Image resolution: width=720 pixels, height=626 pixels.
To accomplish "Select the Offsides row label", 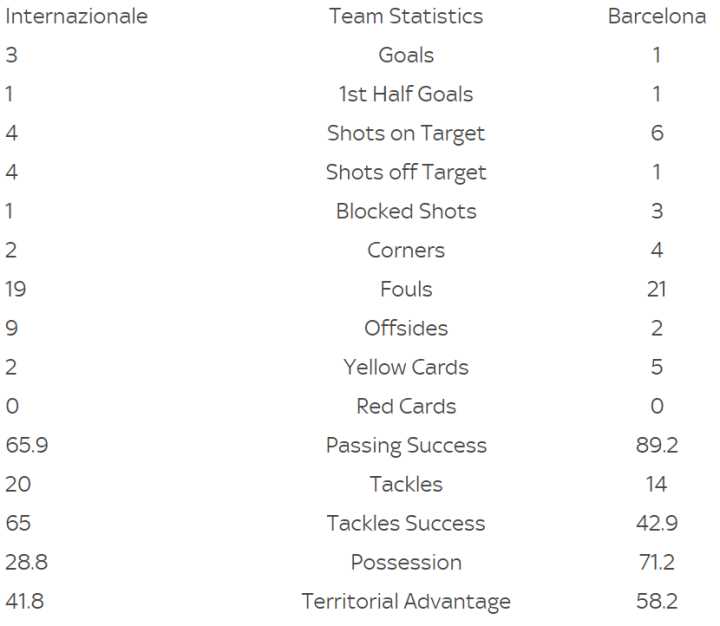I will 406,329.
